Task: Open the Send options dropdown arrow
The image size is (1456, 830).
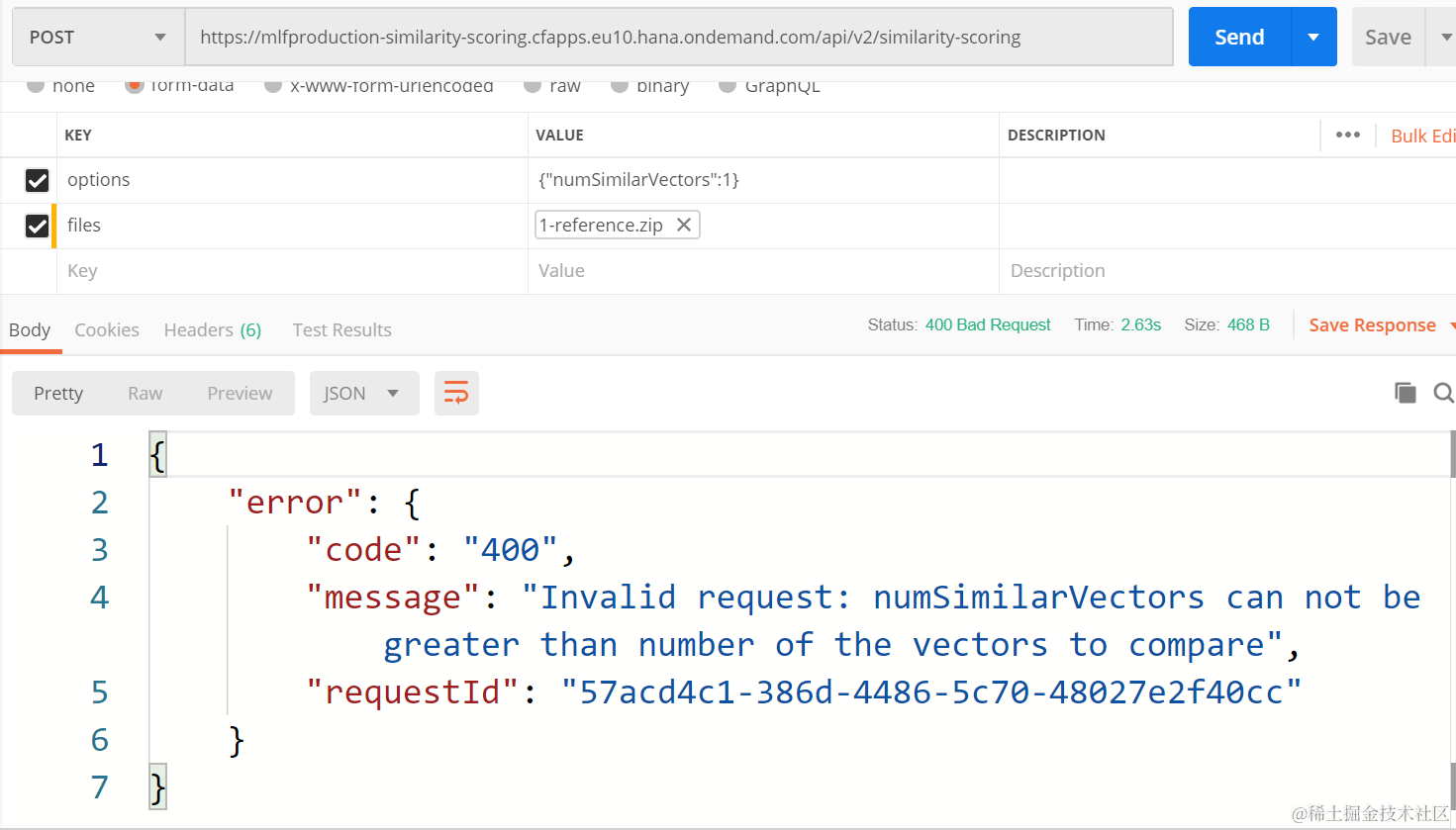Action: pyautogui.click(x=1313, y=37)
